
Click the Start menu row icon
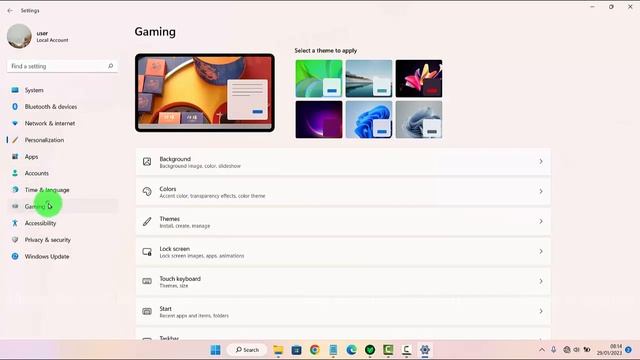pyautogui.click(x=147, y=311)
